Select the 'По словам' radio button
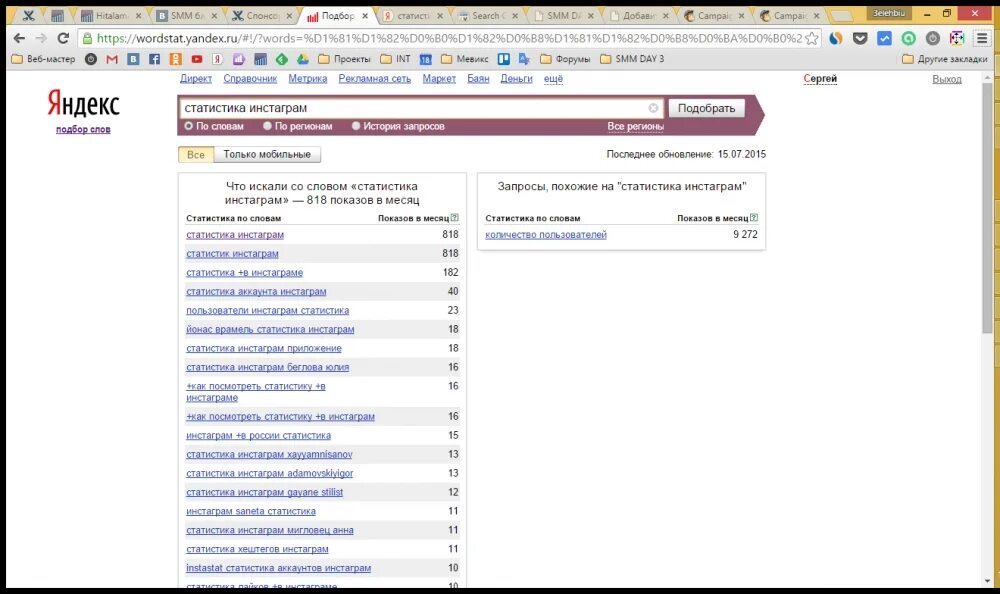 coord(189,126)
